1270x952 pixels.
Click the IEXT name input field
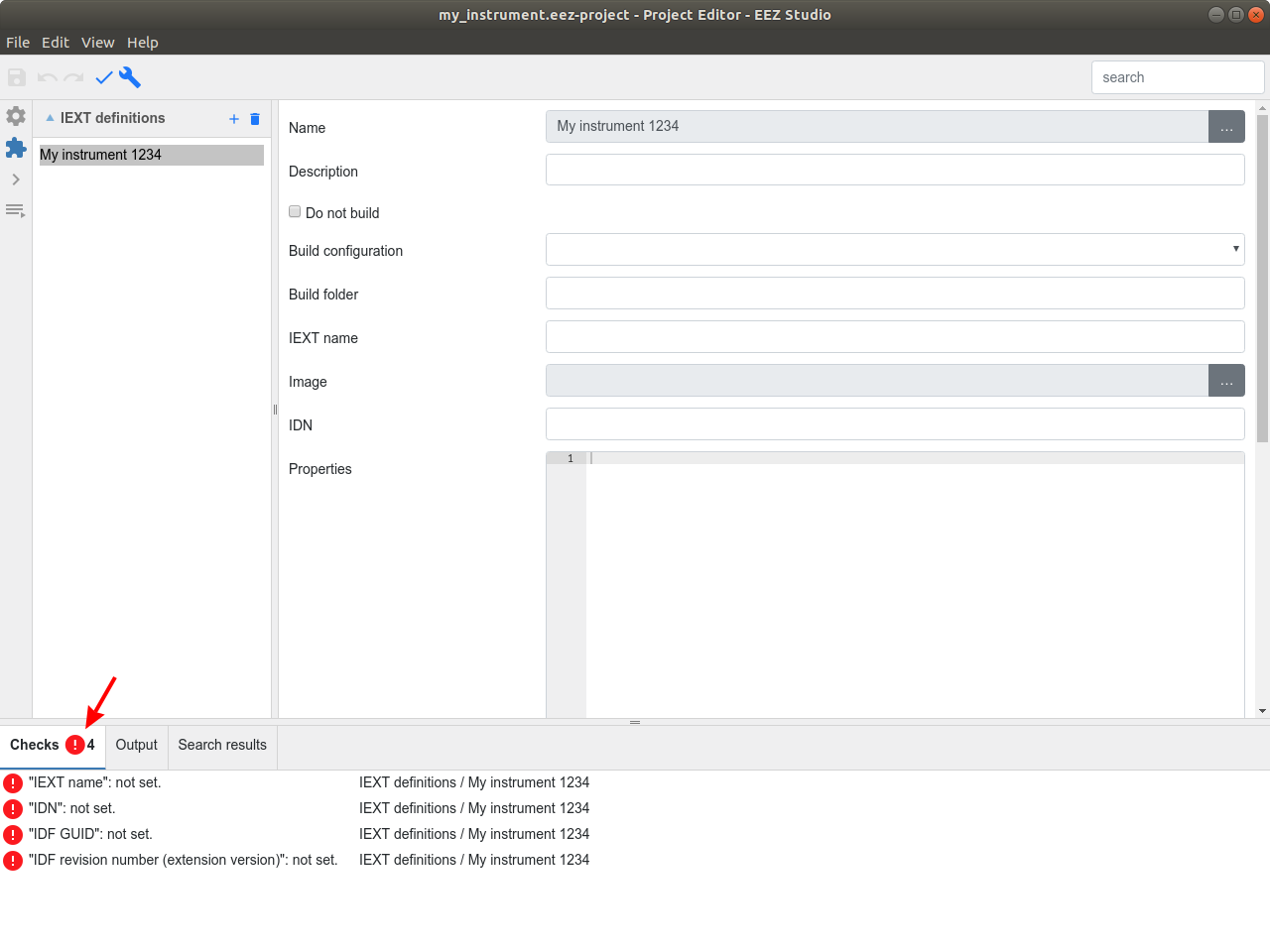coord(895,336)
